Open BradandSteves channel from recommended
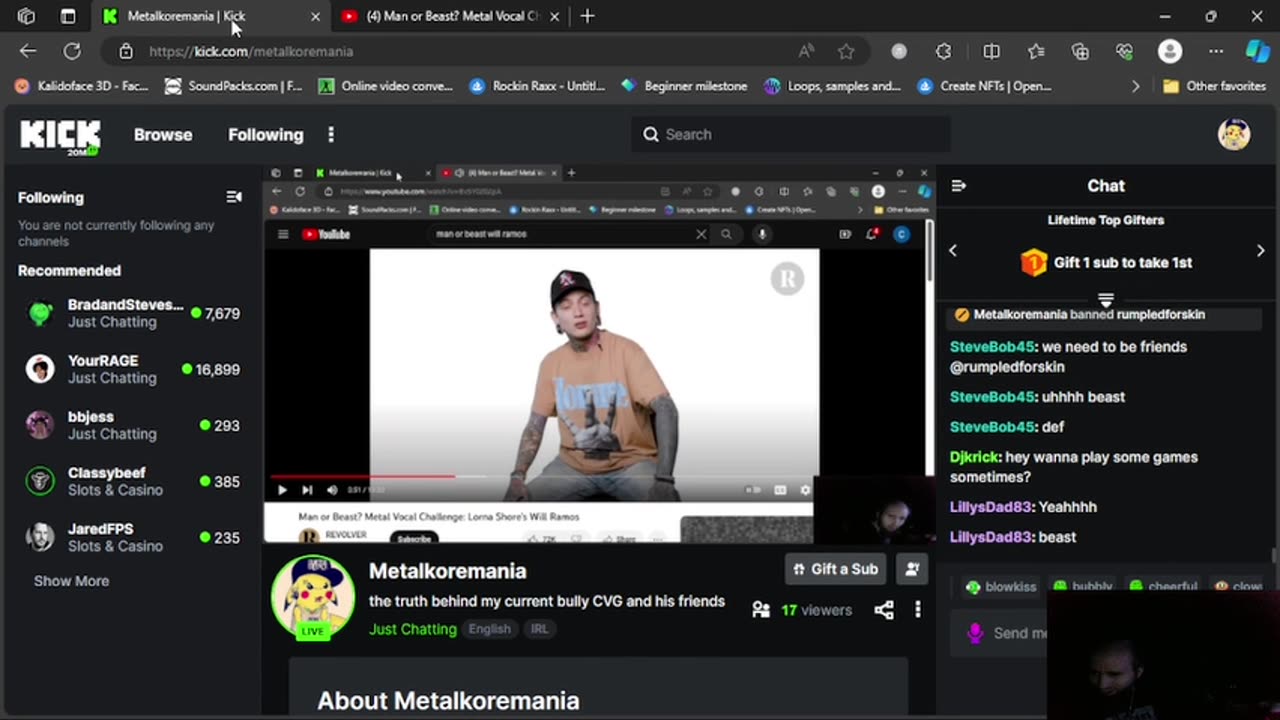1280x720 pixels. (130, 313)
